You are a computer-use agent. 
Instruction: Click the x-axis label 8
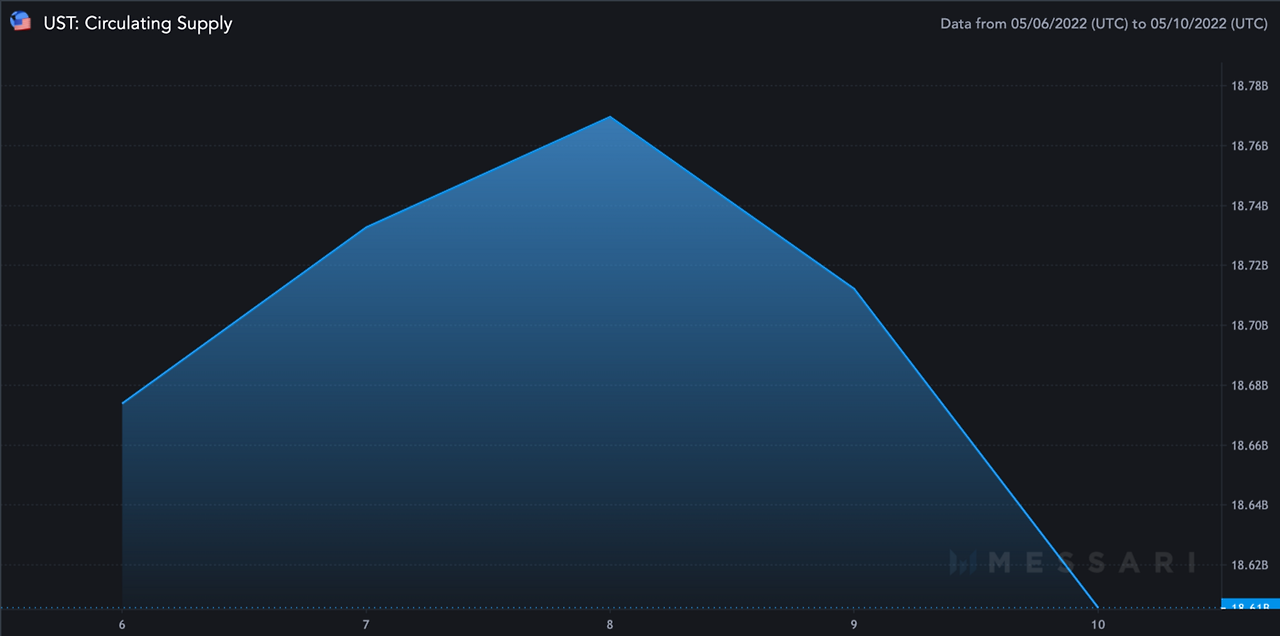(x=610, y=624)
